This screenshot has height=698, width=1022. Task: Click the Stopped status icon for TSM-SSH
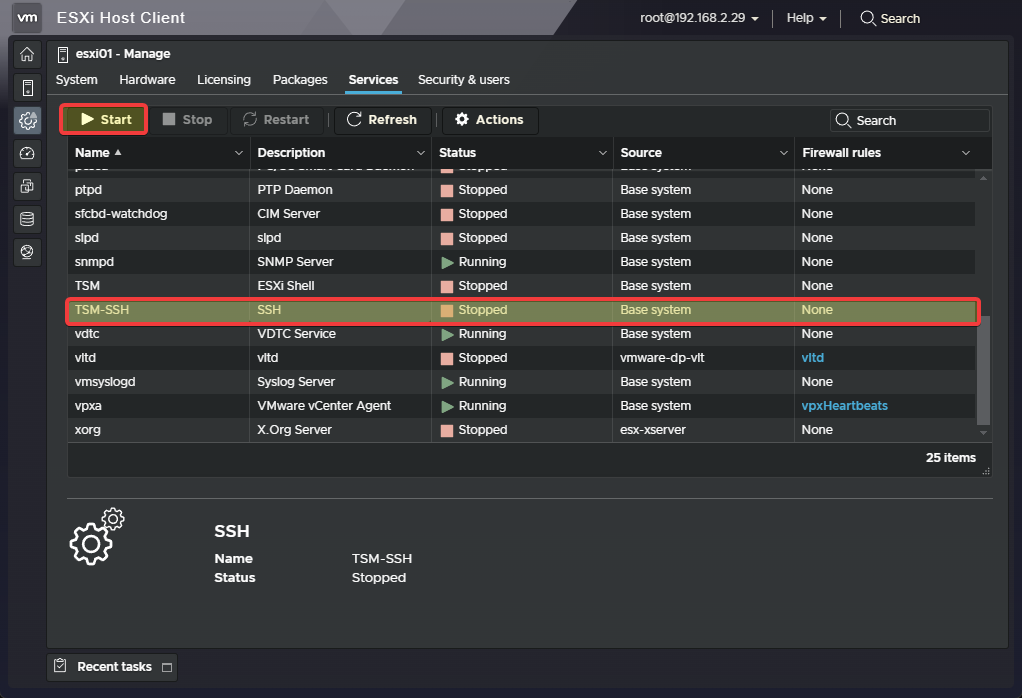coord(446,311)
